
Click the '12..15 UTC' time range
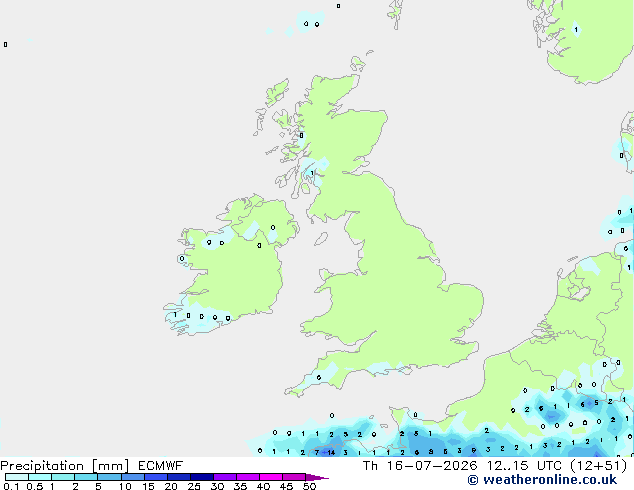pyautogui.click(x=524, y=466)
